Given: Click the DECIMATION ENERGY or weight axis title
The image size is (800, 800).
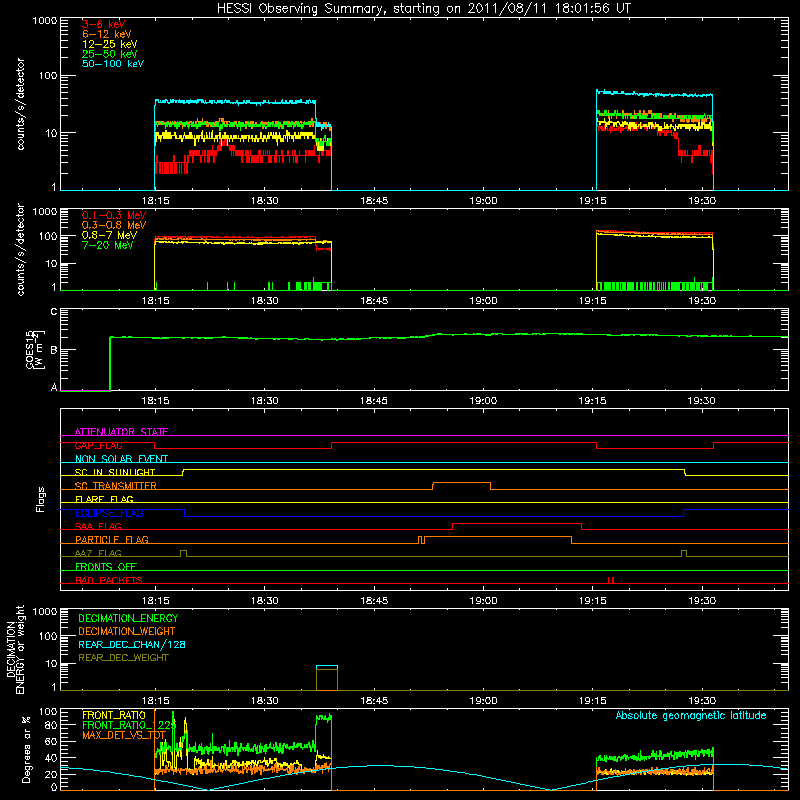Looking at the screenshot, I should [15, 649].
